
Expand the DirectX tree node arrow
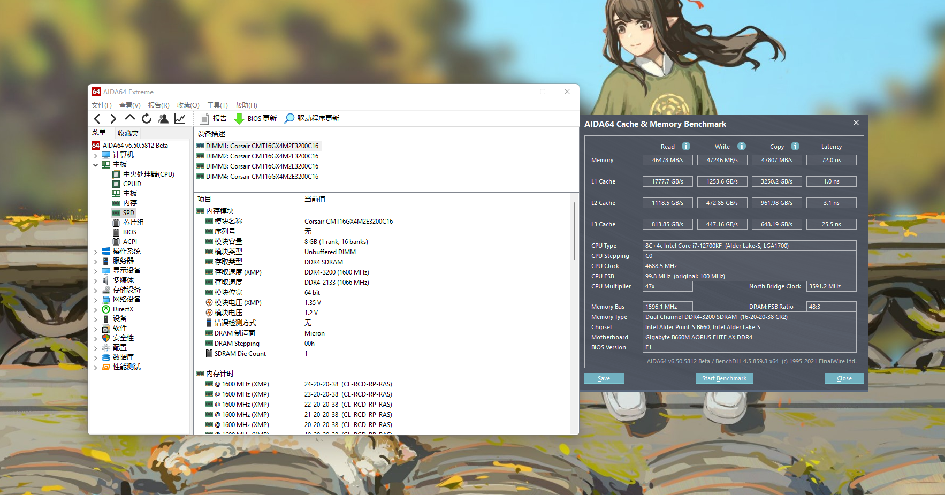[95, 309]
